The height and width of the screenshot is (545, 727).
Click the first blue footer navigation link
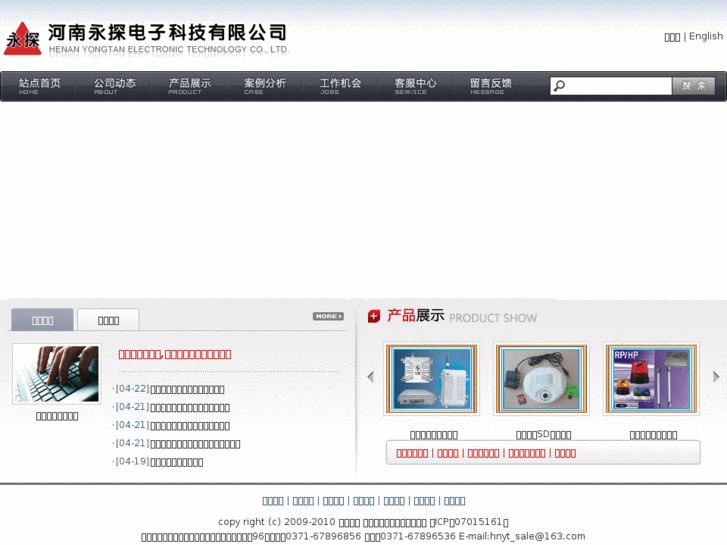[x=273, y=501]
